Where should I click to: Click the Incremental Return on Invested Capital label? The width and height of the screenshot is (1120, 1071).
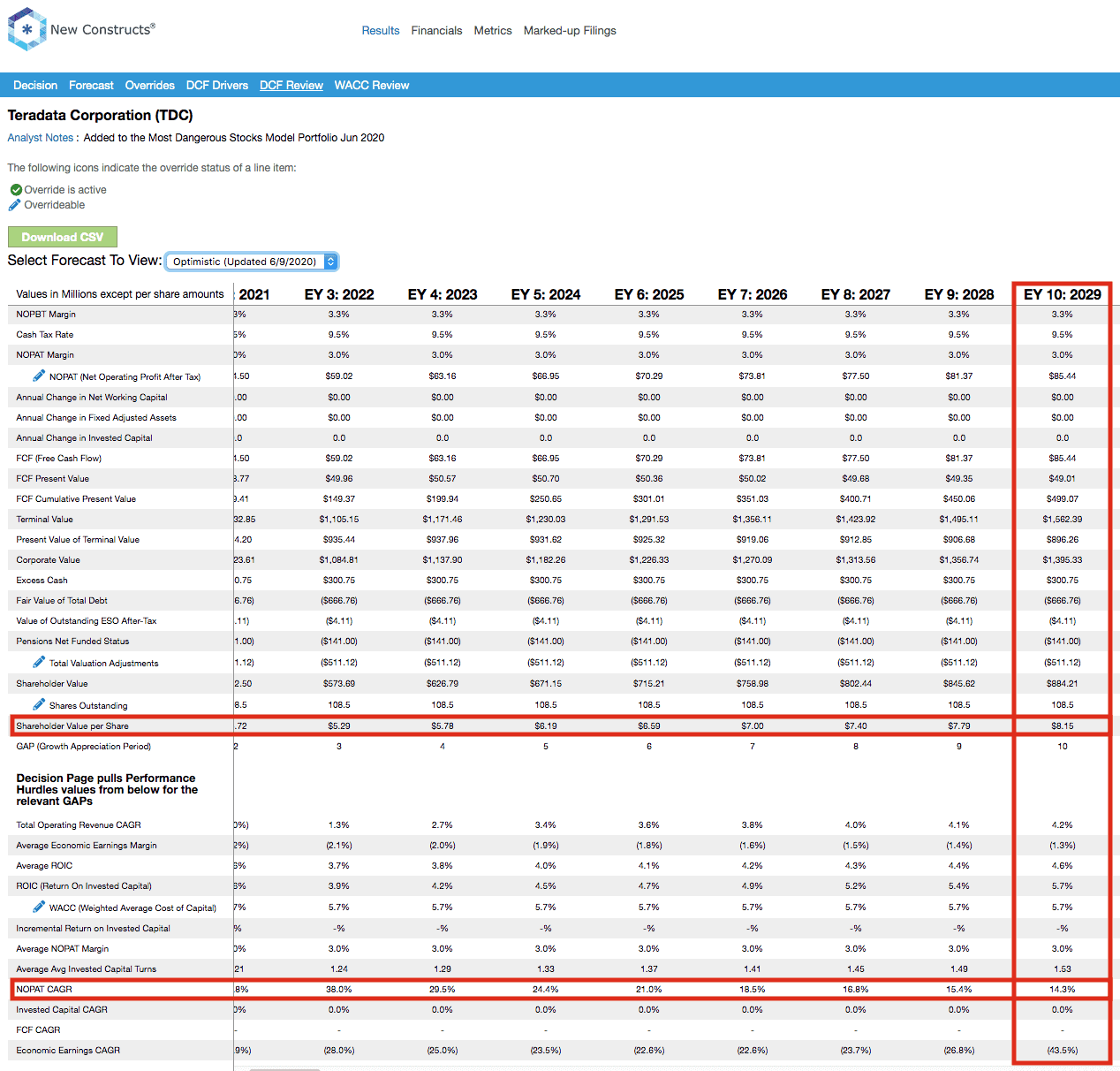[94, 929]
